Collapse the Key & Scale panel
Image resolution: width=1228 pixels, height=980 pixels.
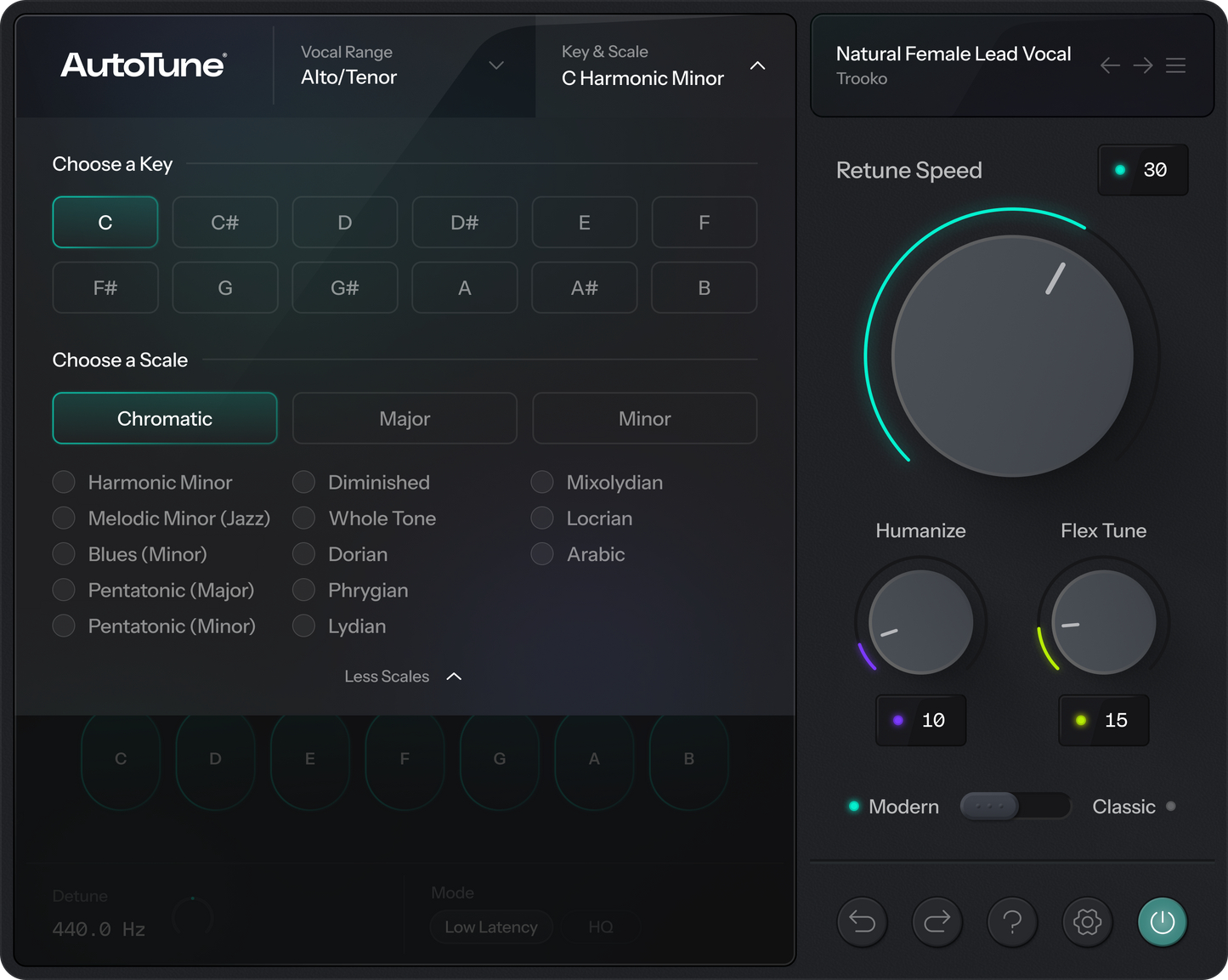point(757,65)
